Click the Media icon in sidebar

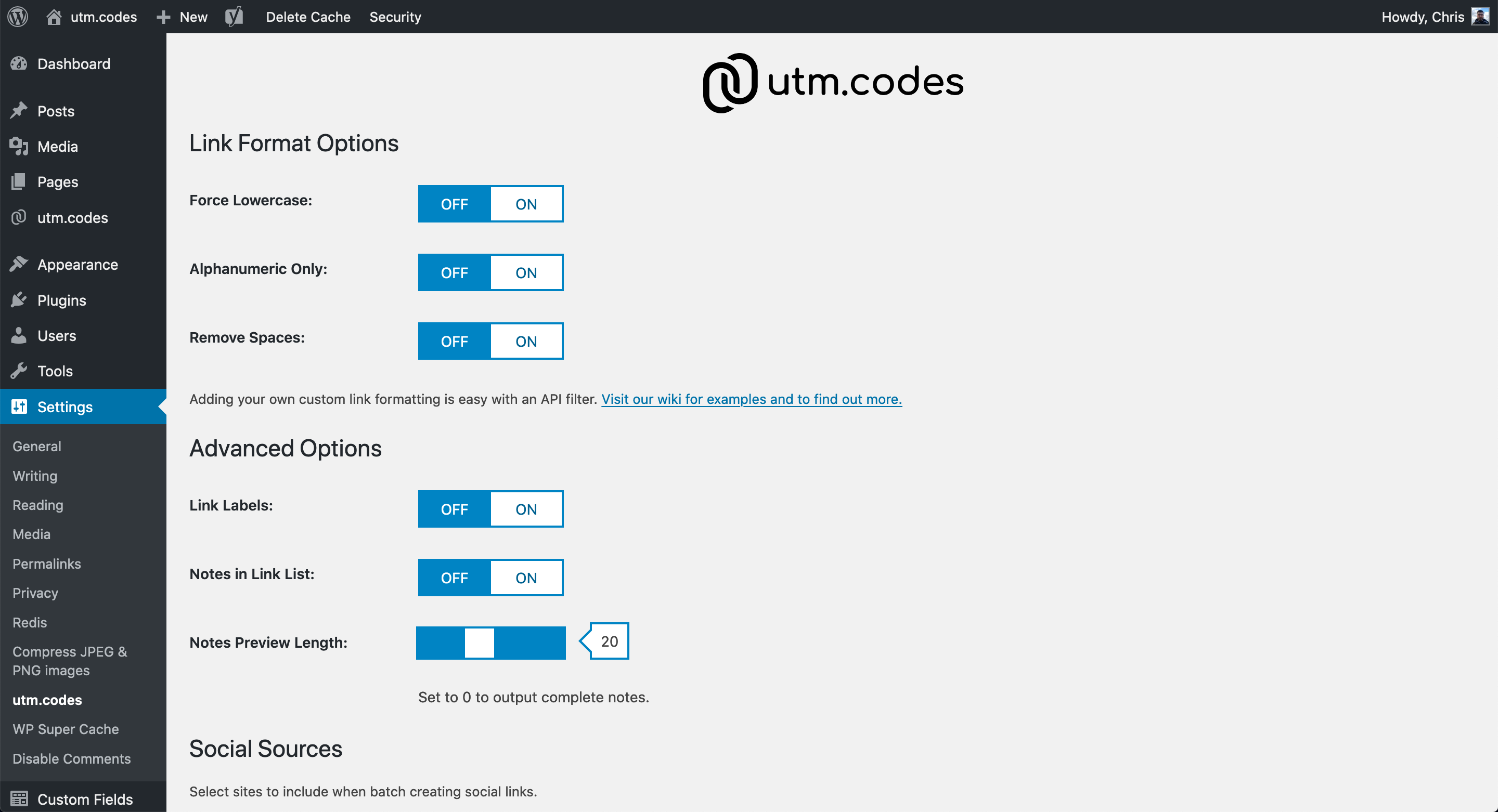pyautogui.click(x=19, y=146)
